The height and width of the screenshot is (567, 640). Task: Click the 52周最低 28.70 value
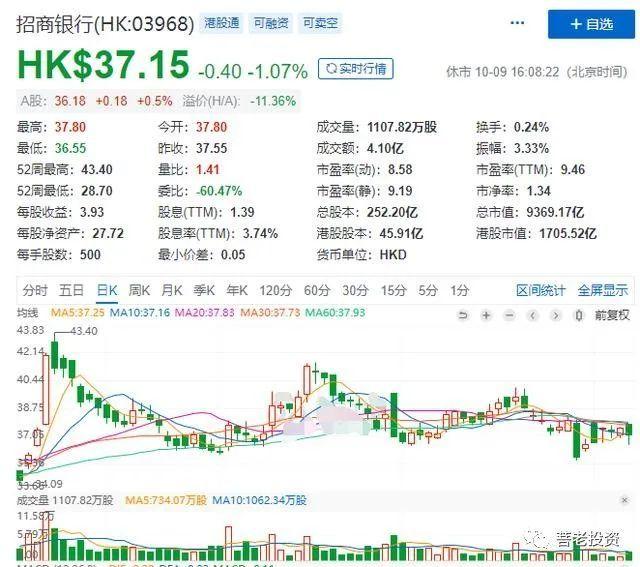(97, 191)
